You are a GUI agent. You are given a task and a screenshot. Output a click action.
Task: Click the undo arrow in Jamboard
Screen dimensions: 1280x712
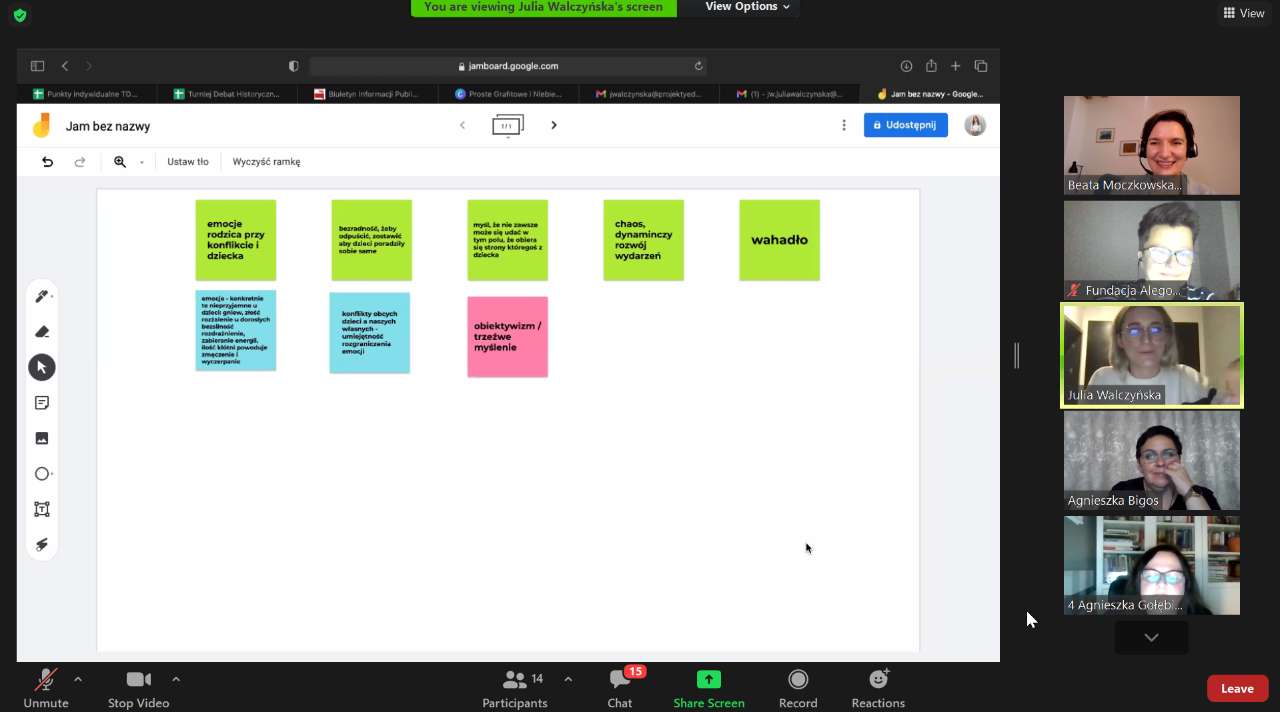(x=47, y=162)
